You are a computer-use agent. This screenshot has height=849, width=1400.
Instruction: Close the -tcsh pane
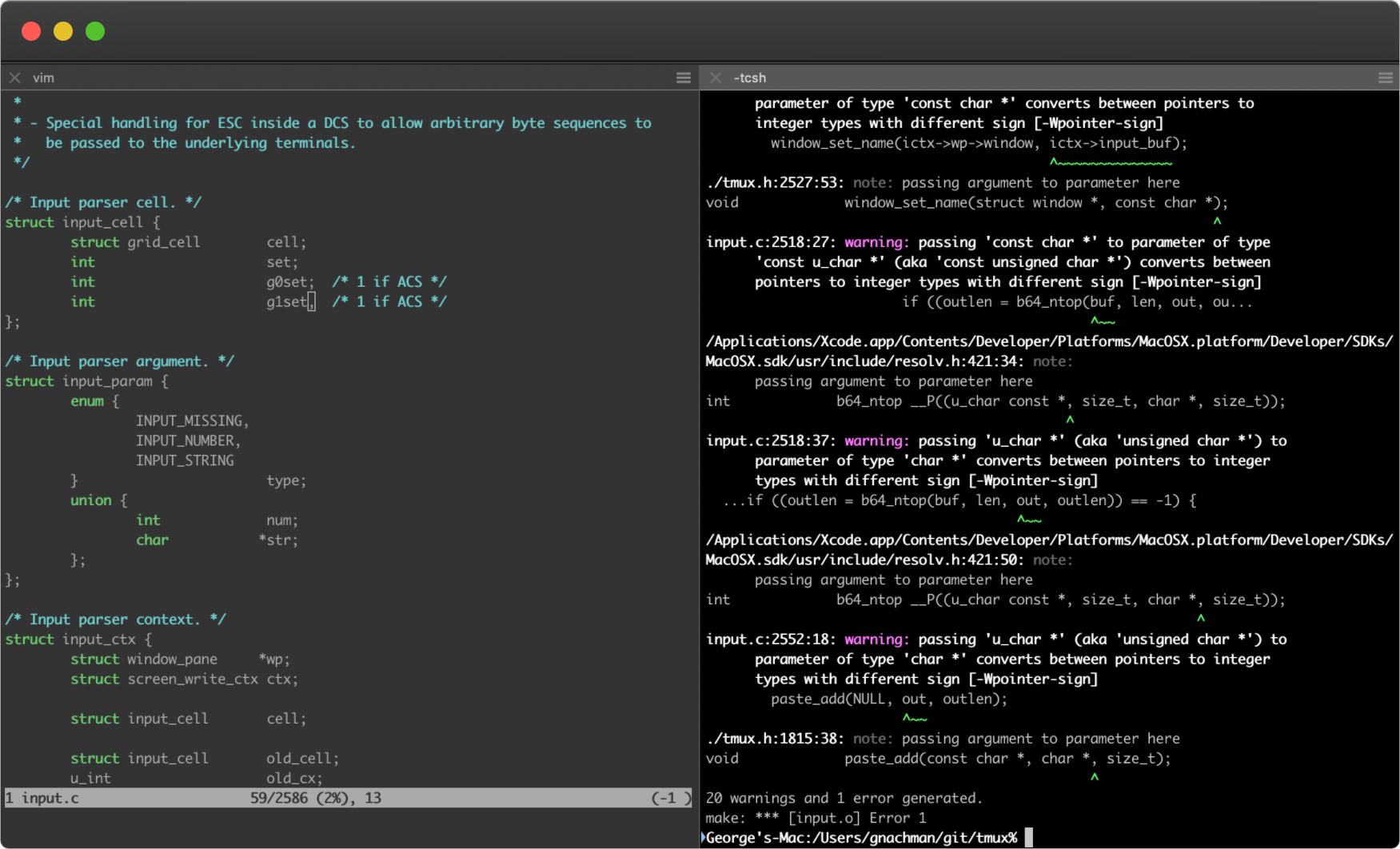[716, 78]
